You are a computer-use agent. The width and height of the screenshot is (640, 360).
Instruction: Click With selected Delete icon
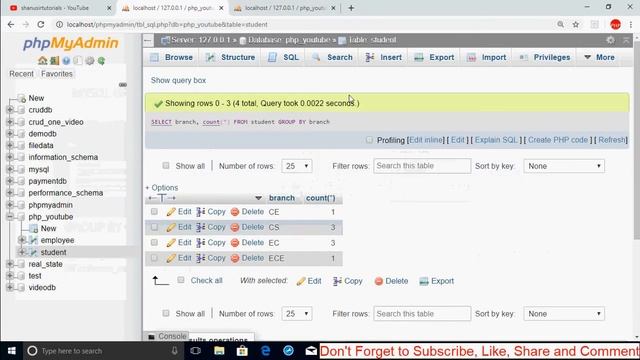pos(379,281)
